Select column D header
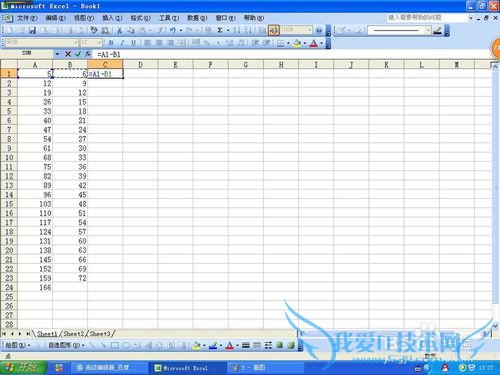500x375 pixels. (140, 65)
